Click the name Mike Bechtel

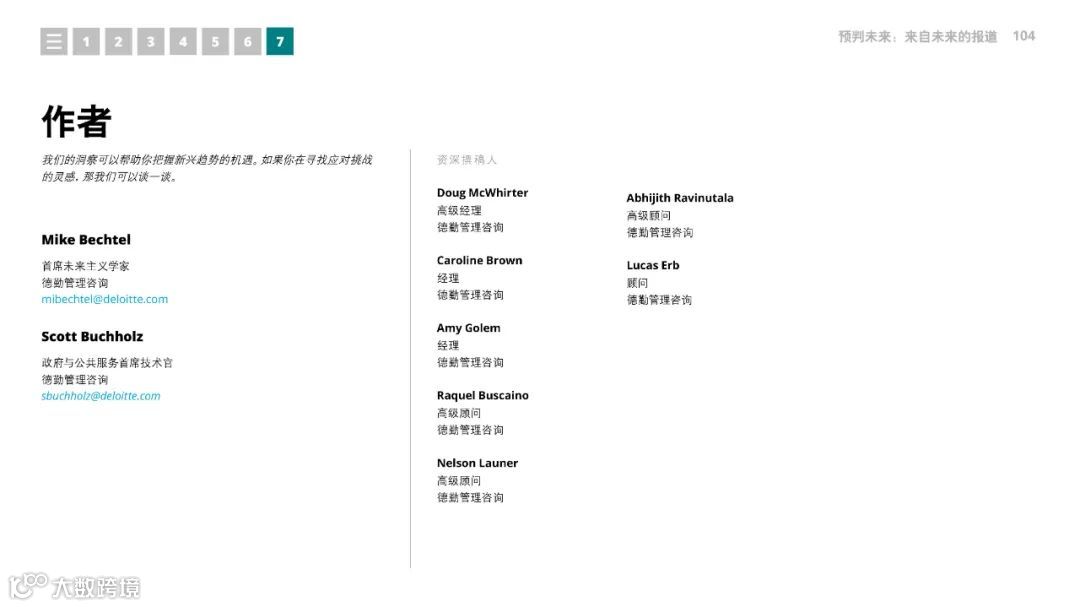86,240
